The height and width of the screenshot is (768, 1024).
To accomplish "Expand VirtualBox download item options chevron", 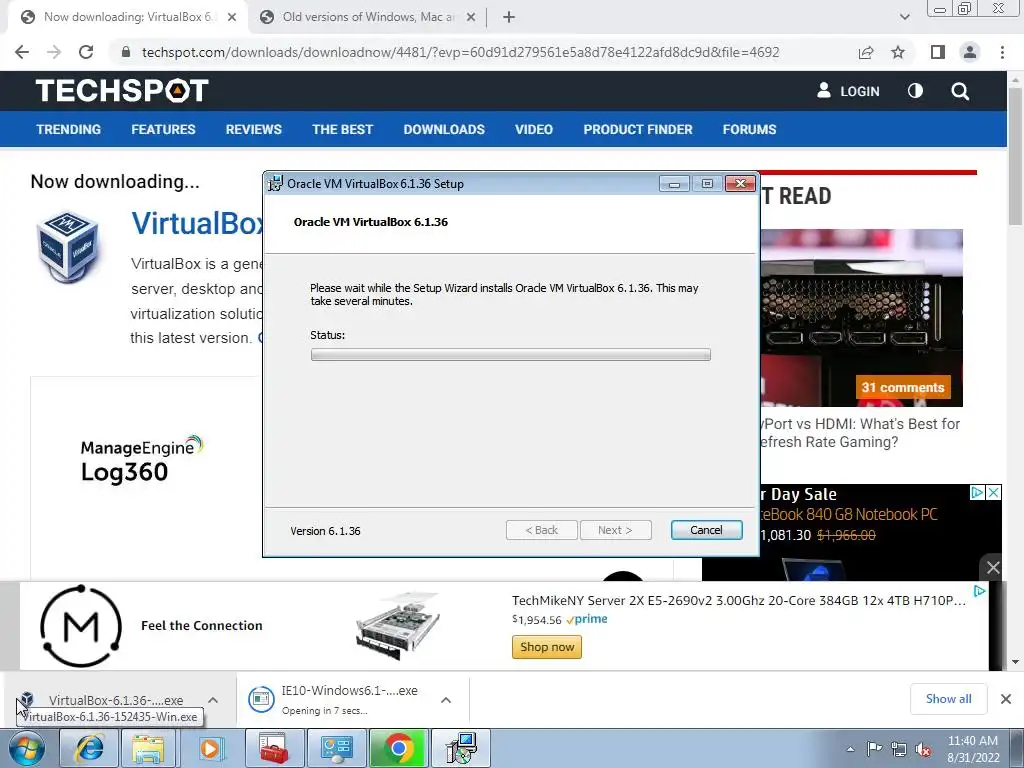I will point(213,700).
